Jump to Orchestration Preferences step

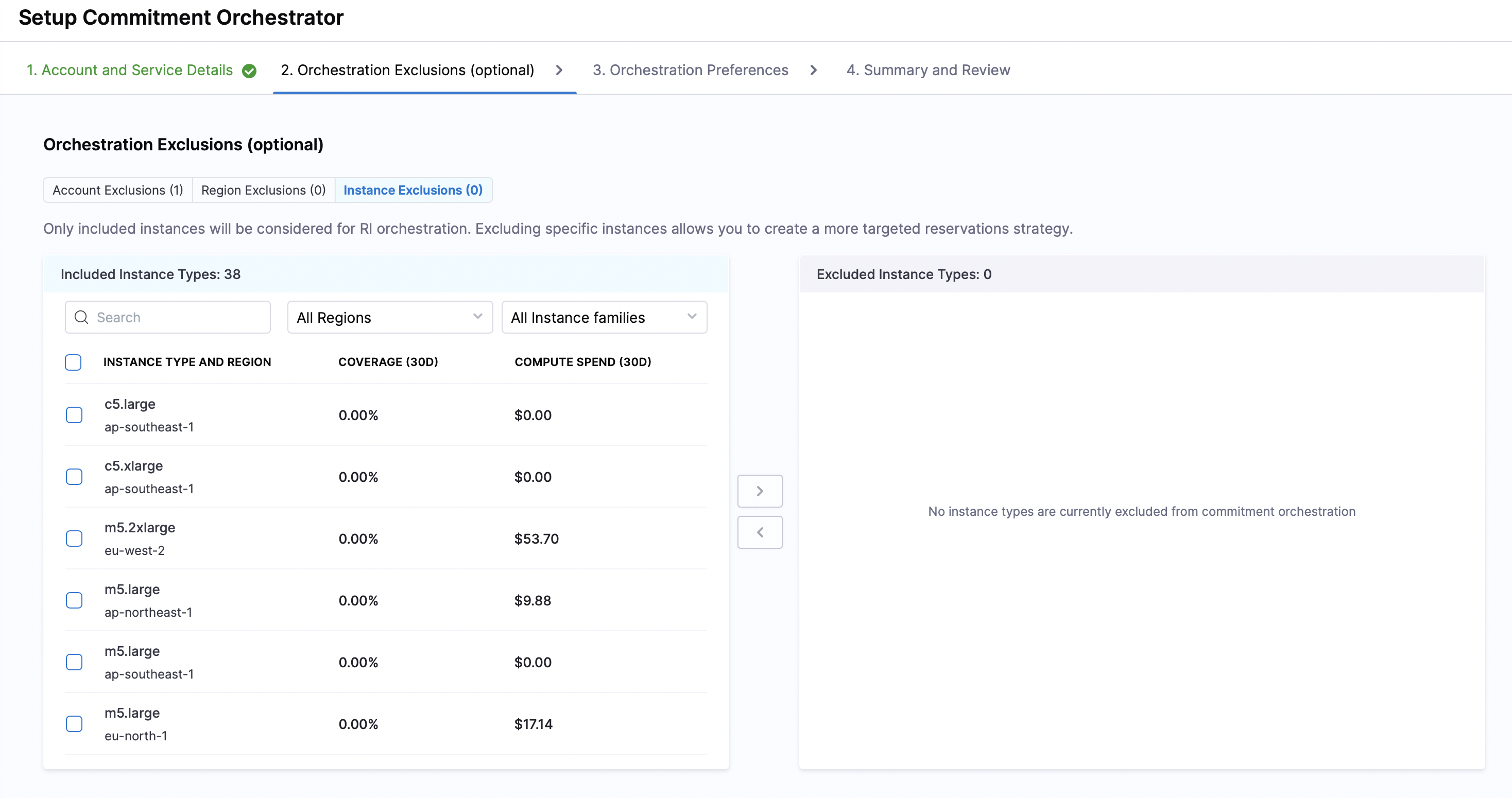pos(690,71)
